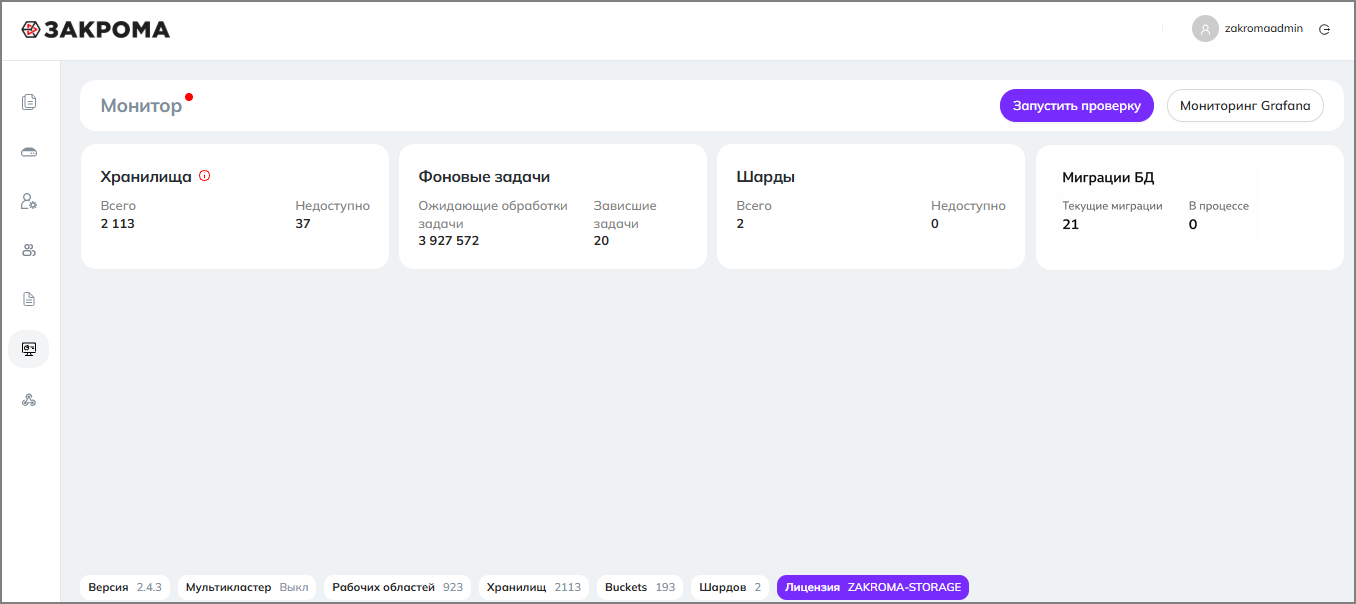Open the user settings icon in sidebar
The height and width of the screenshot is (604, 1356).
29,201
